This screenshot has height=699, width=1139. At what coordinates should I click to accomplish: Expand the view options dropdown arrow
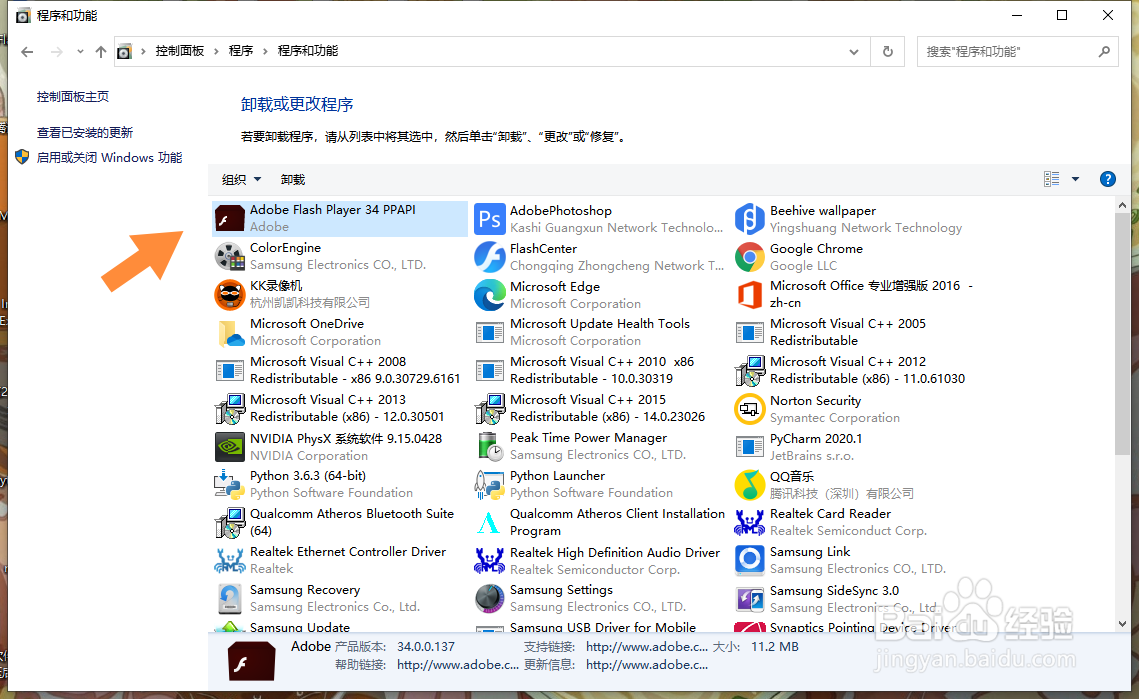click(1075, 179)
